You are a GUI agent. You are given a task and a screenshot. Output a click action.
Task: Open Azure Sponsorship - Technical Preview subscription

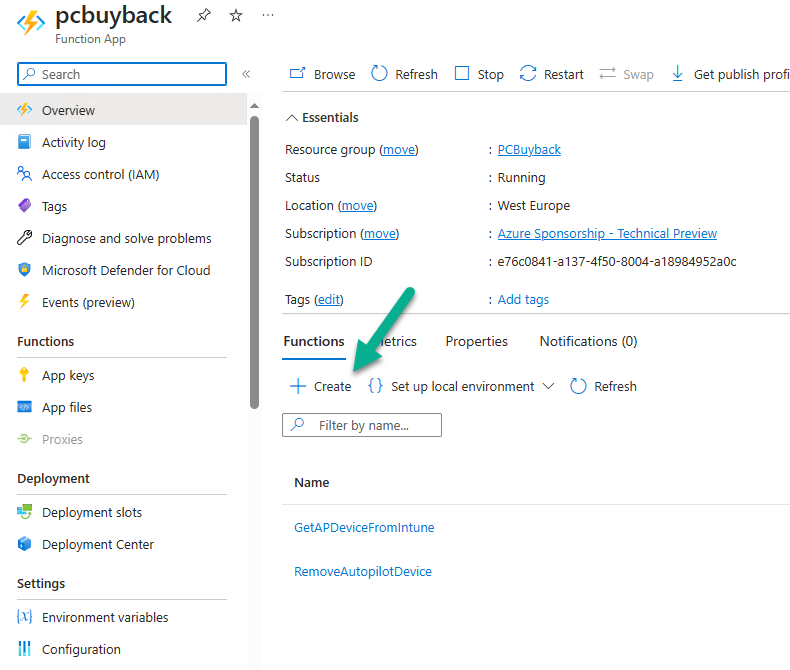[x=607, y=234]
